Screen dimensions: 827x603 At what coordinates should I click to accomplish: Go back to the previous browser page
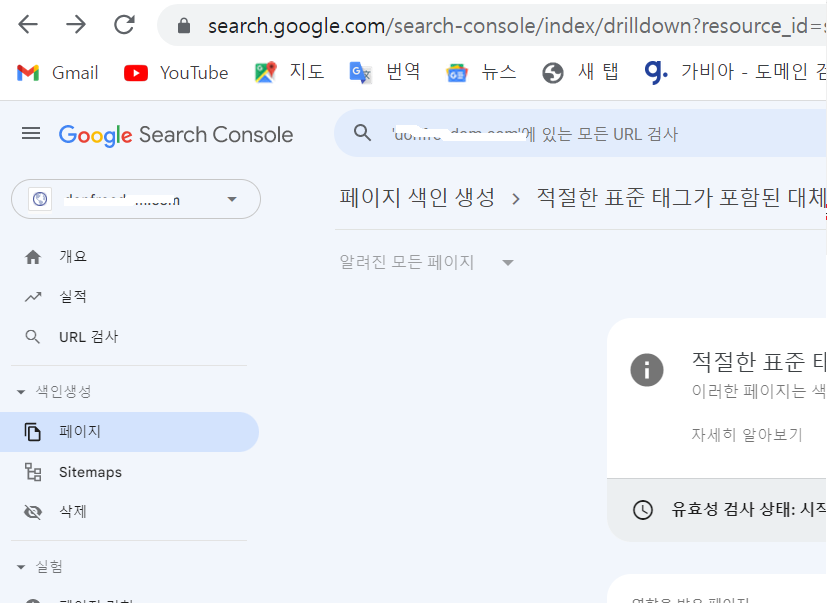click(28, 24)
